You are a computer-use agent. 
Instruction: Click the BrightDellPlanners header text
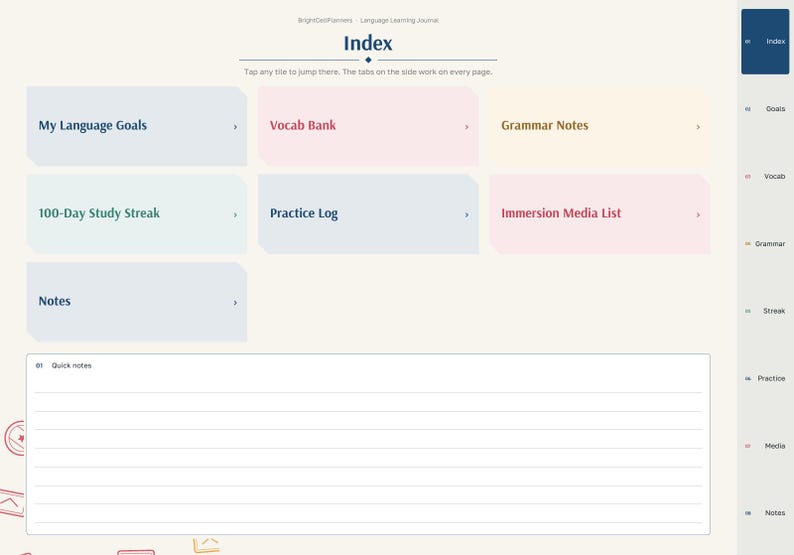tap(325, 20)
